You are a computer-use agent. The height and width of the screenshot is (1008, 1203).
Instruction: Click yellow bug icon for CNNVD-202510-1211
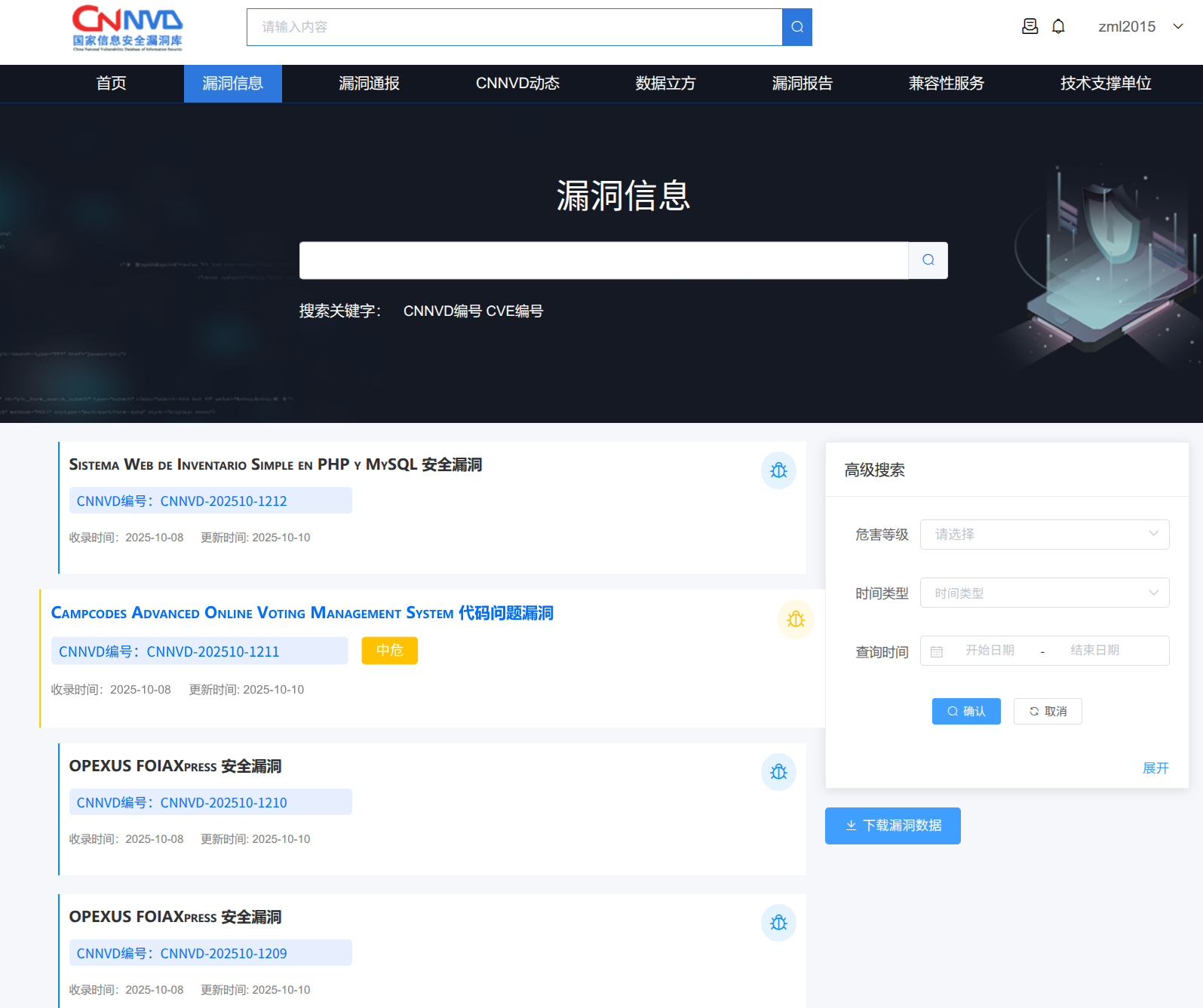click(796, 619)
